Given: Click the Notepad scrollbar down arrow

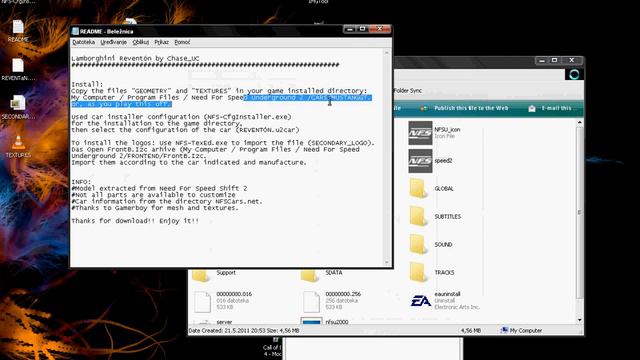Looking at the screenshot, I should coord(387,262).
